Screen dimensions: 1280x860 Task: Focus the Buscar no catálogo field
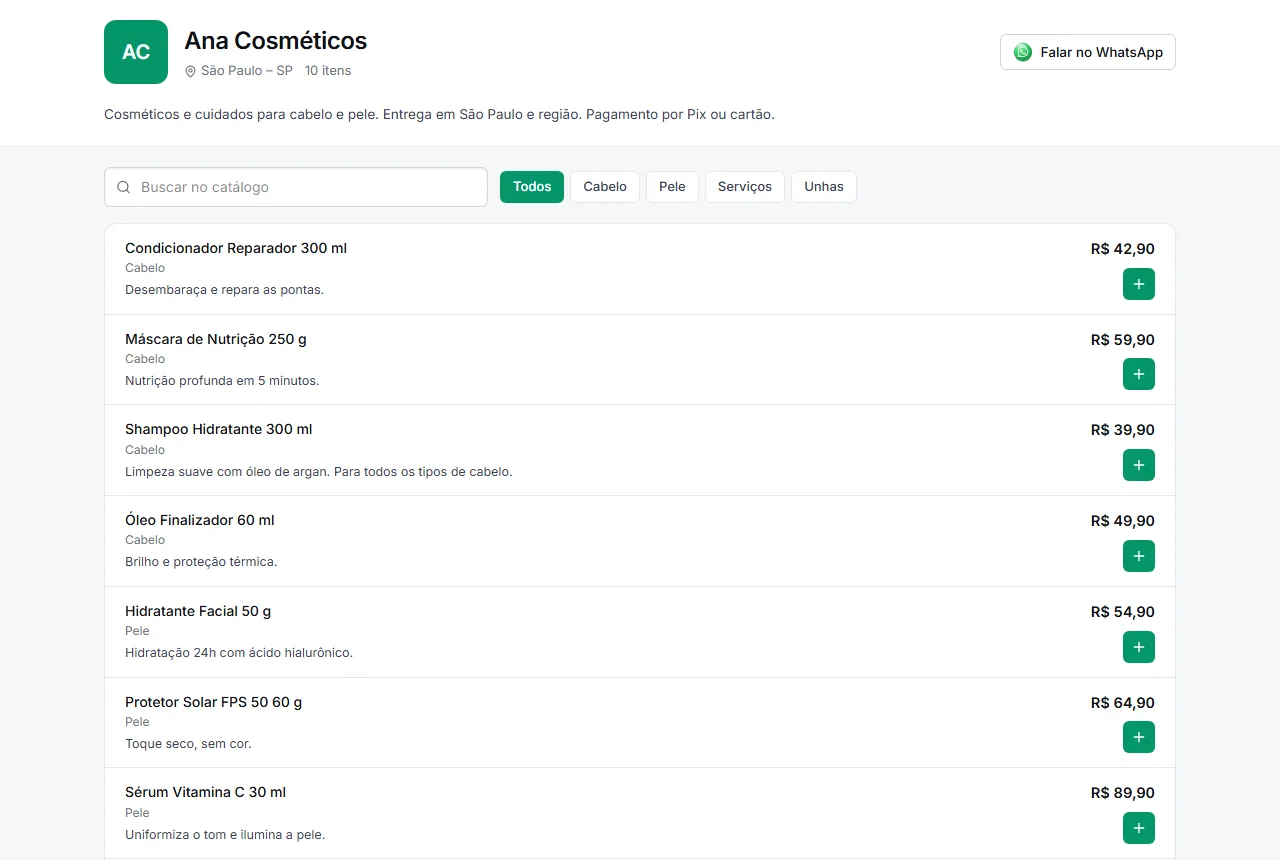(296, 187)
